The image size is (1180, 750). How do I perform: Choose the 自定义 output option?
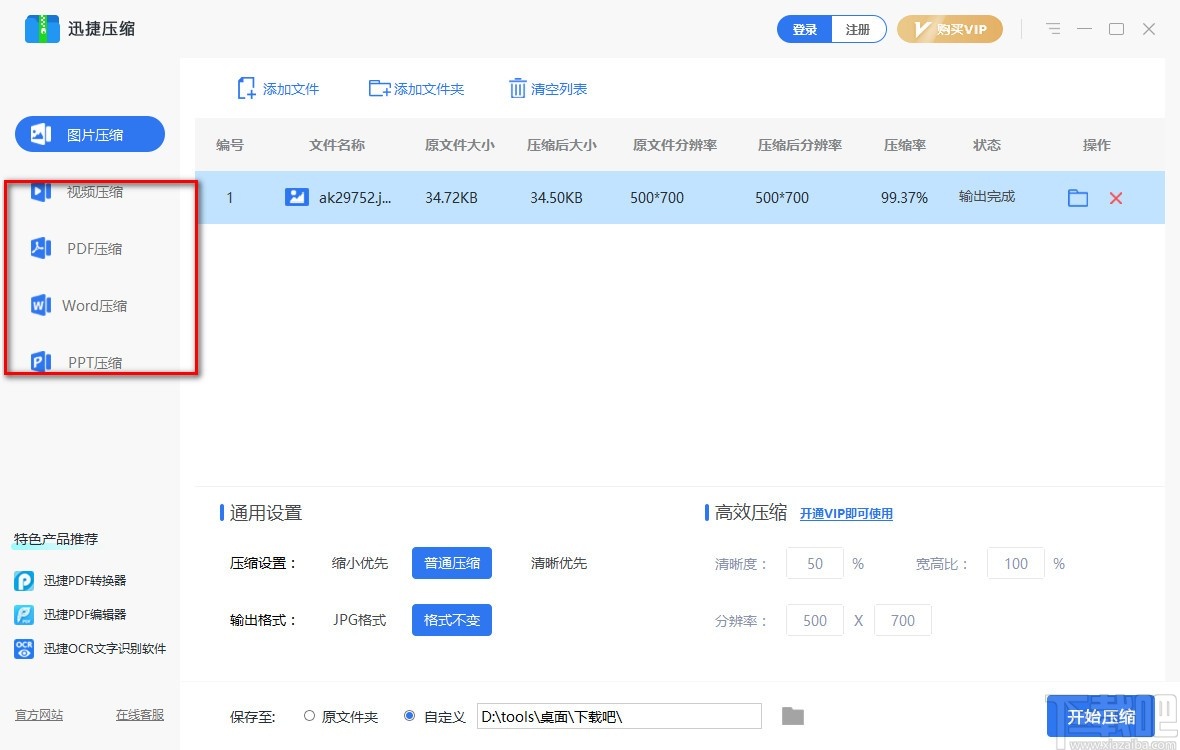(410, 716)
